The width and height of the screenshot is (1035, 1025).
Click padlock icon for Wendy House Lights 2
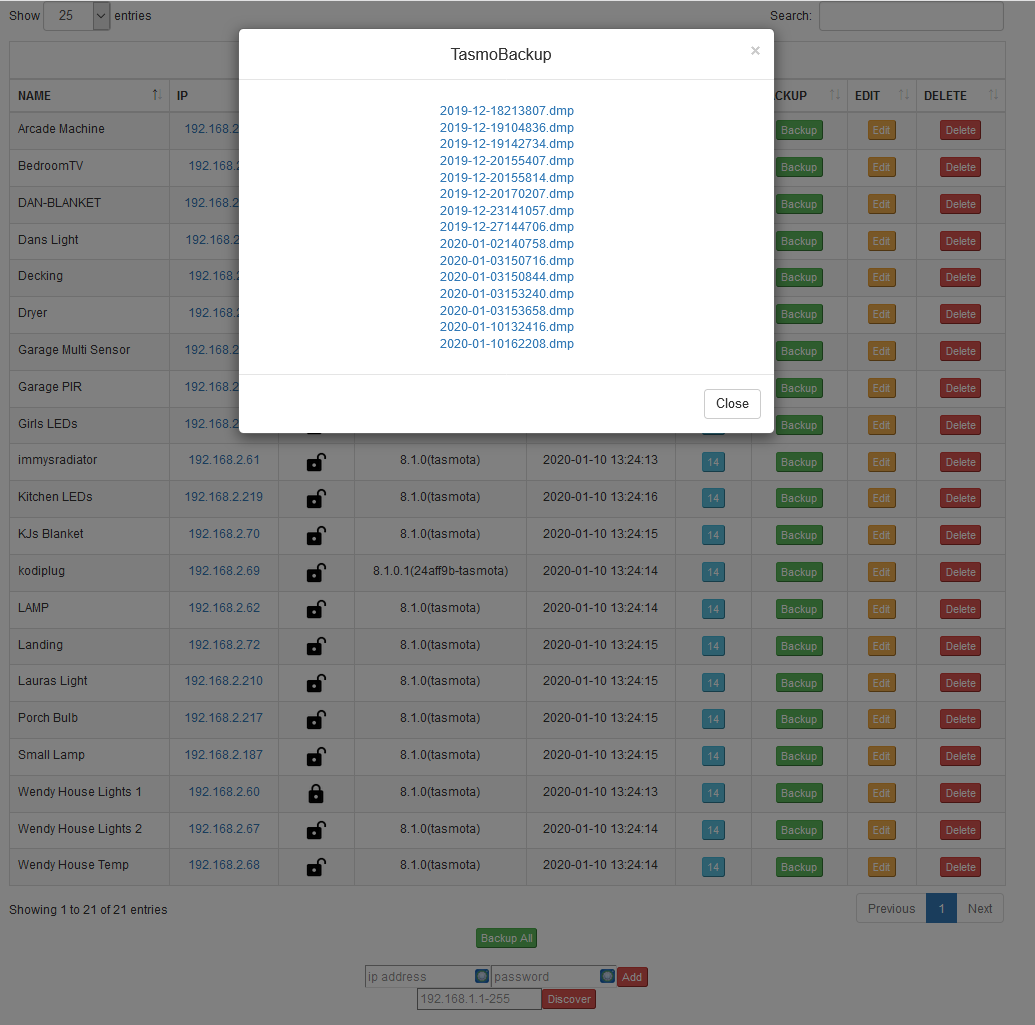316,830
